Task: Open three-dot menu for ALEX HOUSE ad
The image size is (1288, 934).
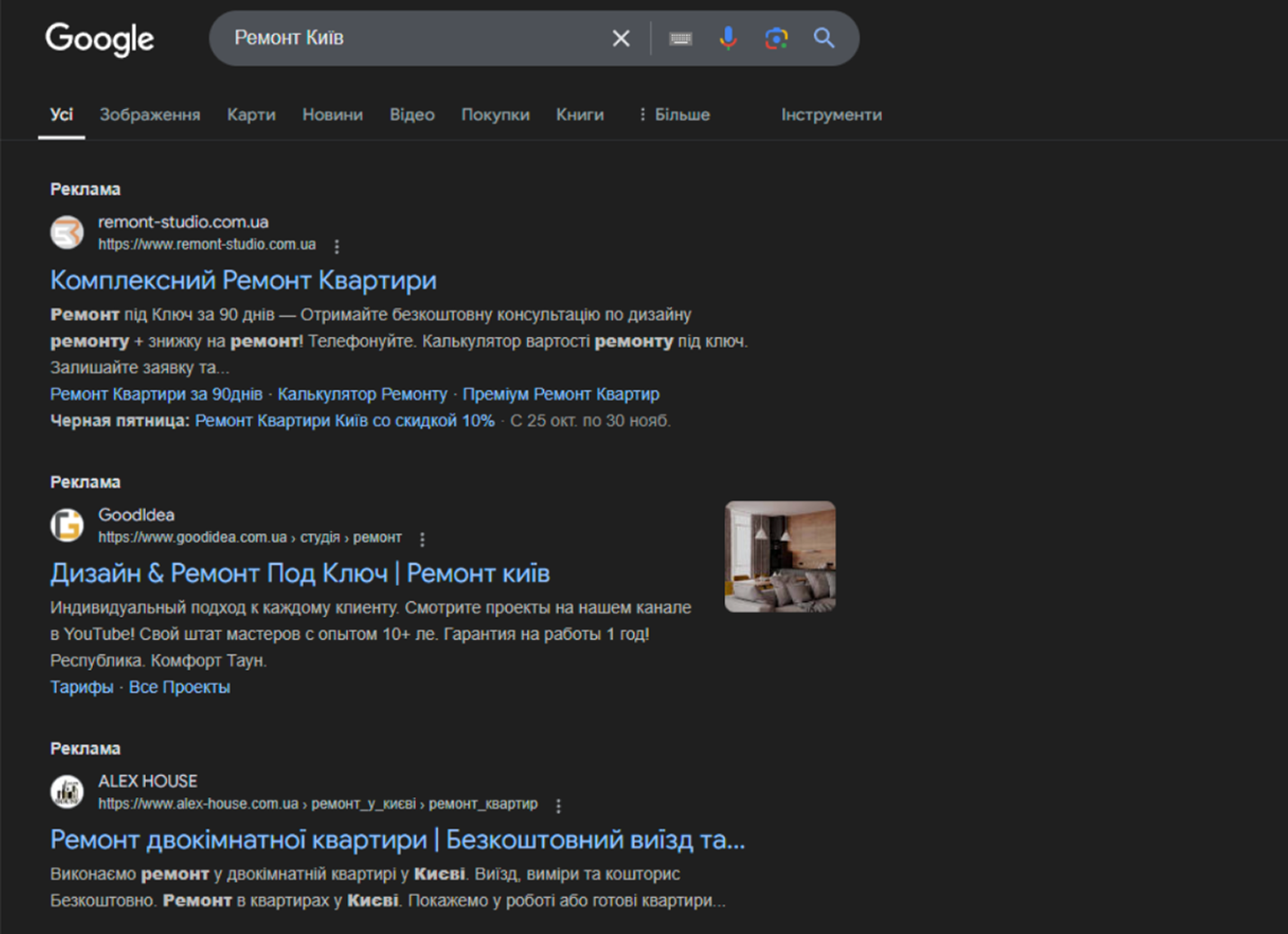Action: pos(558,805)
